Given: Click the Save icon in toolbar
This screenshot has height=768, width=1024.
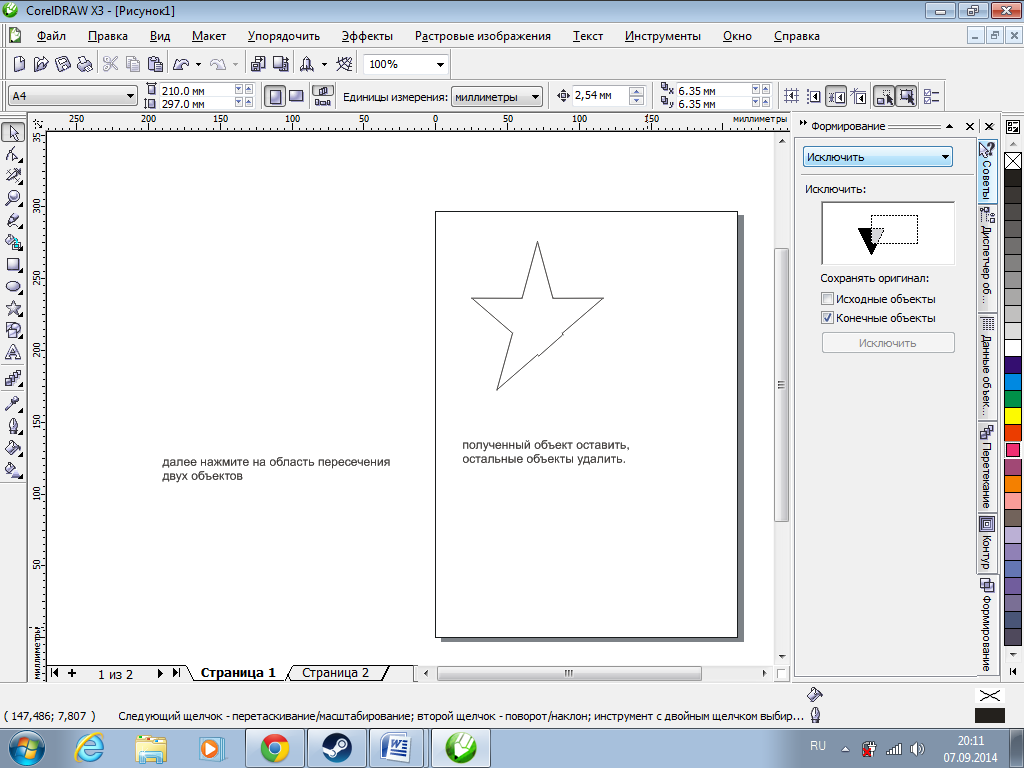Looking at the screenshot, I should (x=63, y=64).
